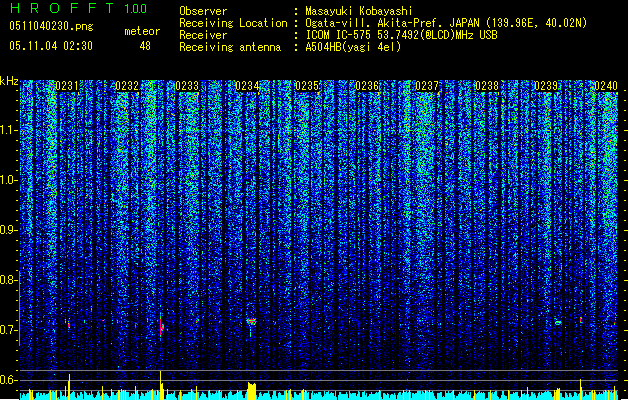Click the 1.0 kHz axis tick label
Screen dimensions: 629x400
pos(8,180)
